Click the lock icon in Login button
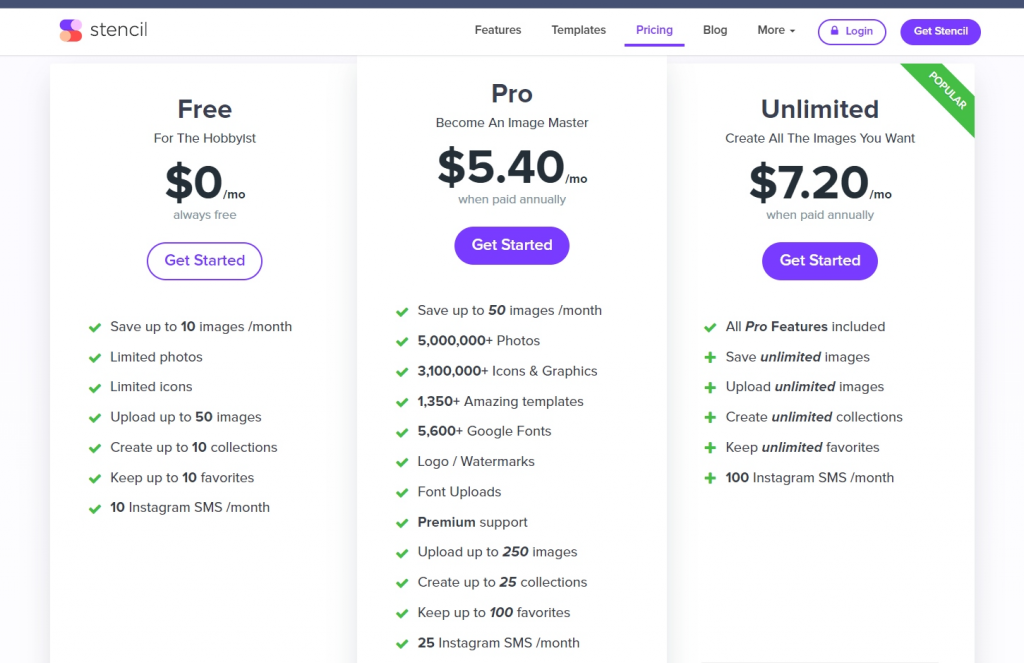This screenshot has height=663, width=1024. (834, 31)
